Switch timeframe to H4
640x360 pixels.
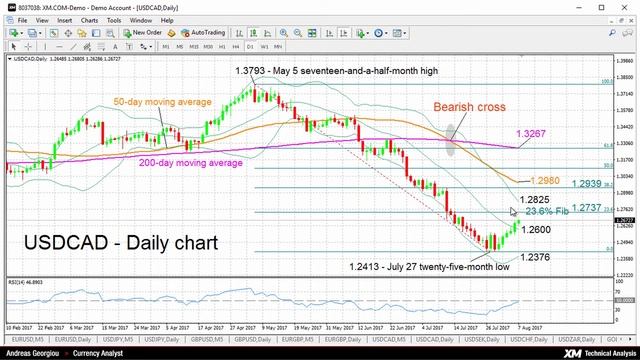coord(236,47)
